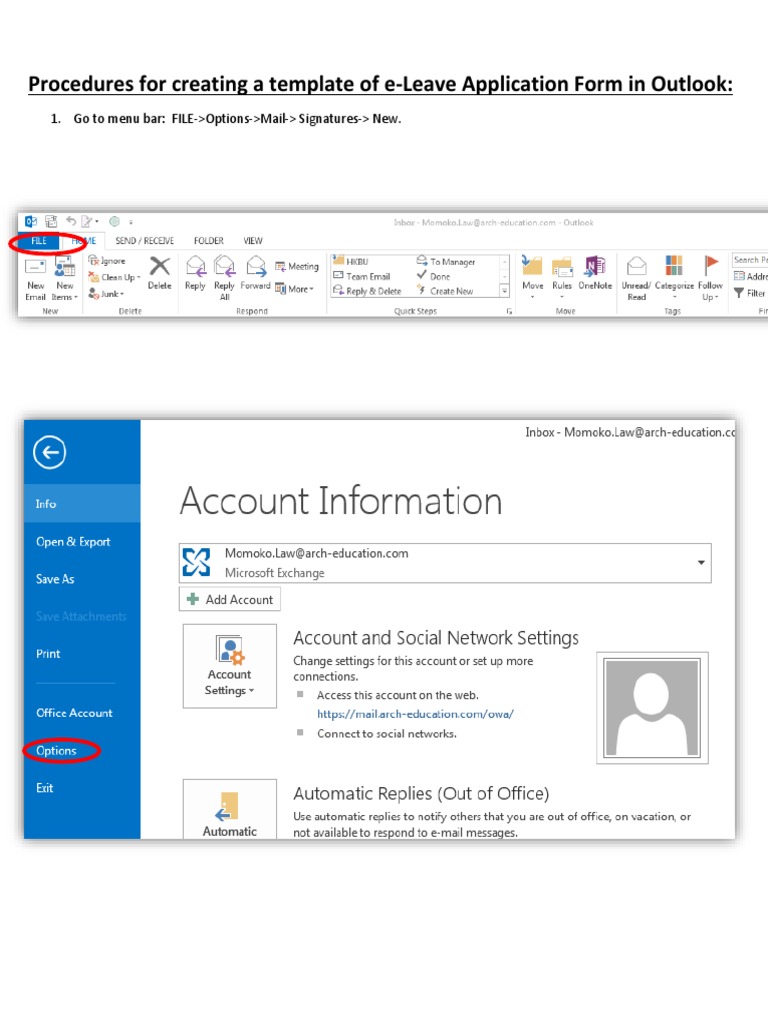The width and height of the screenshot is (768, 1024).
Task: Send item to OneNote
Action: (595, 274)
